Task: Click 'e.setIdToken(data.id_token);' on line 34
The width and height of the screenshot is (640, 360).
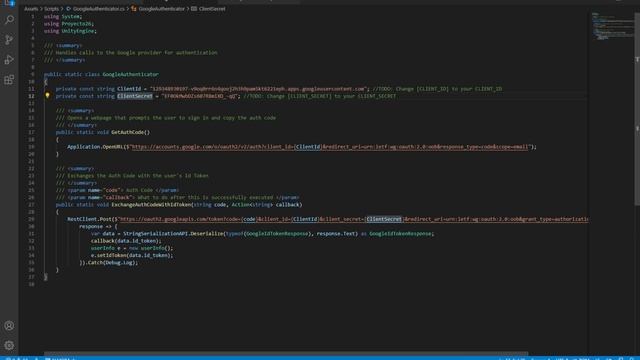Action: pyautogui.click(x=131, y=255)
